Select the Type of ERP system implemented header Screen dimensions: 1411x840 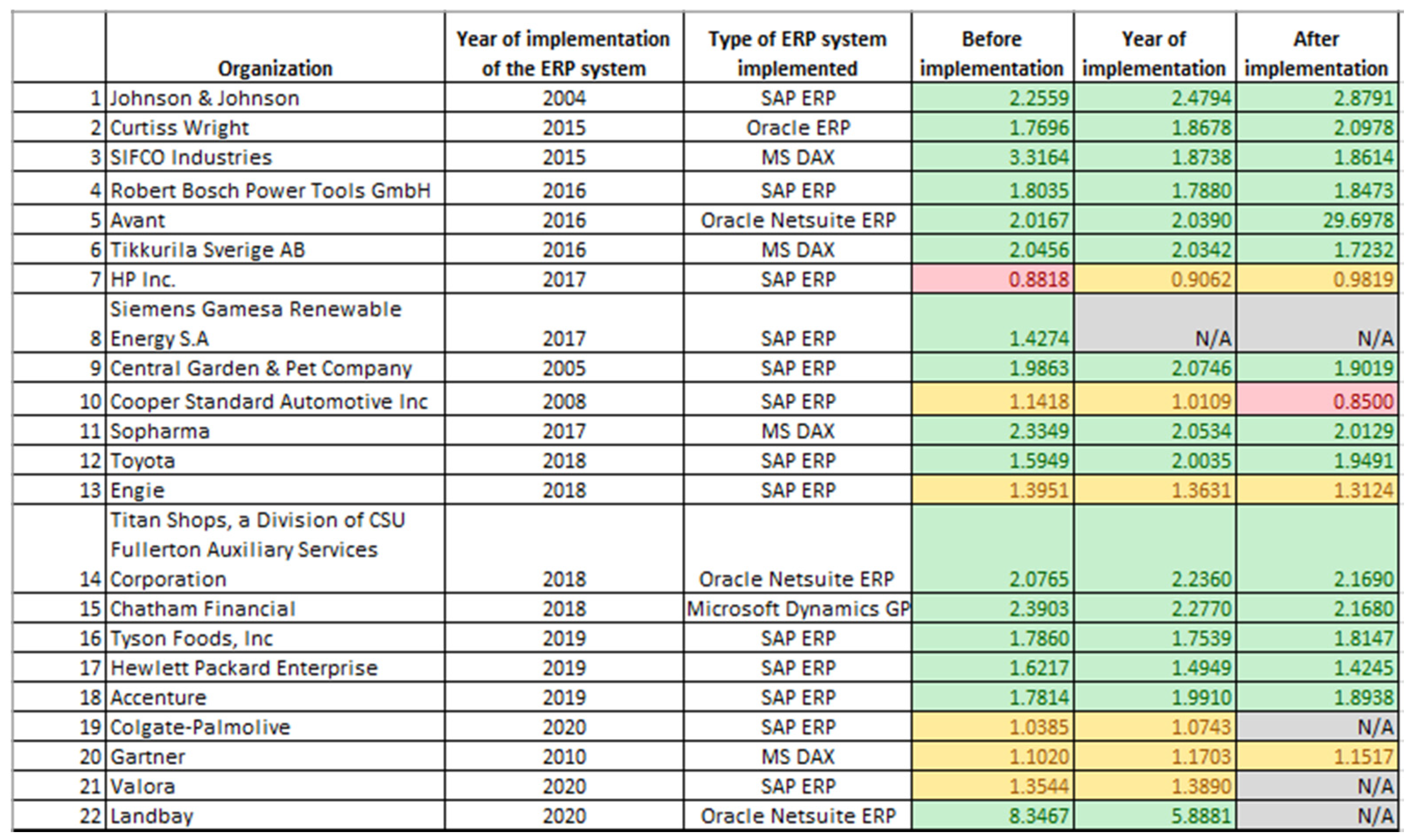point(797,53)
